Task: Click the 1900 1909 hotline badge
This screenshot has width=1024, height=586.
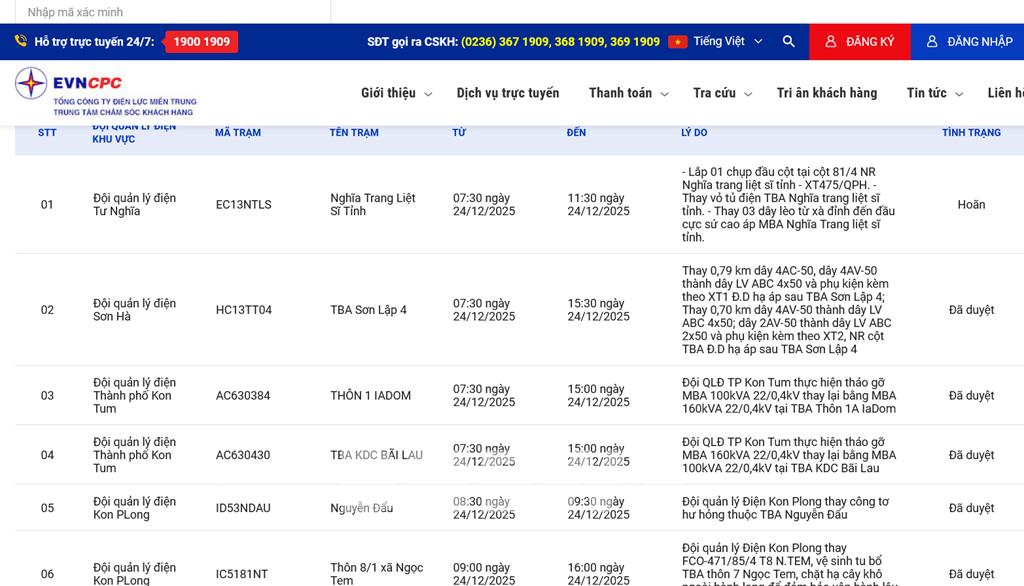Action: click(201, 42)
